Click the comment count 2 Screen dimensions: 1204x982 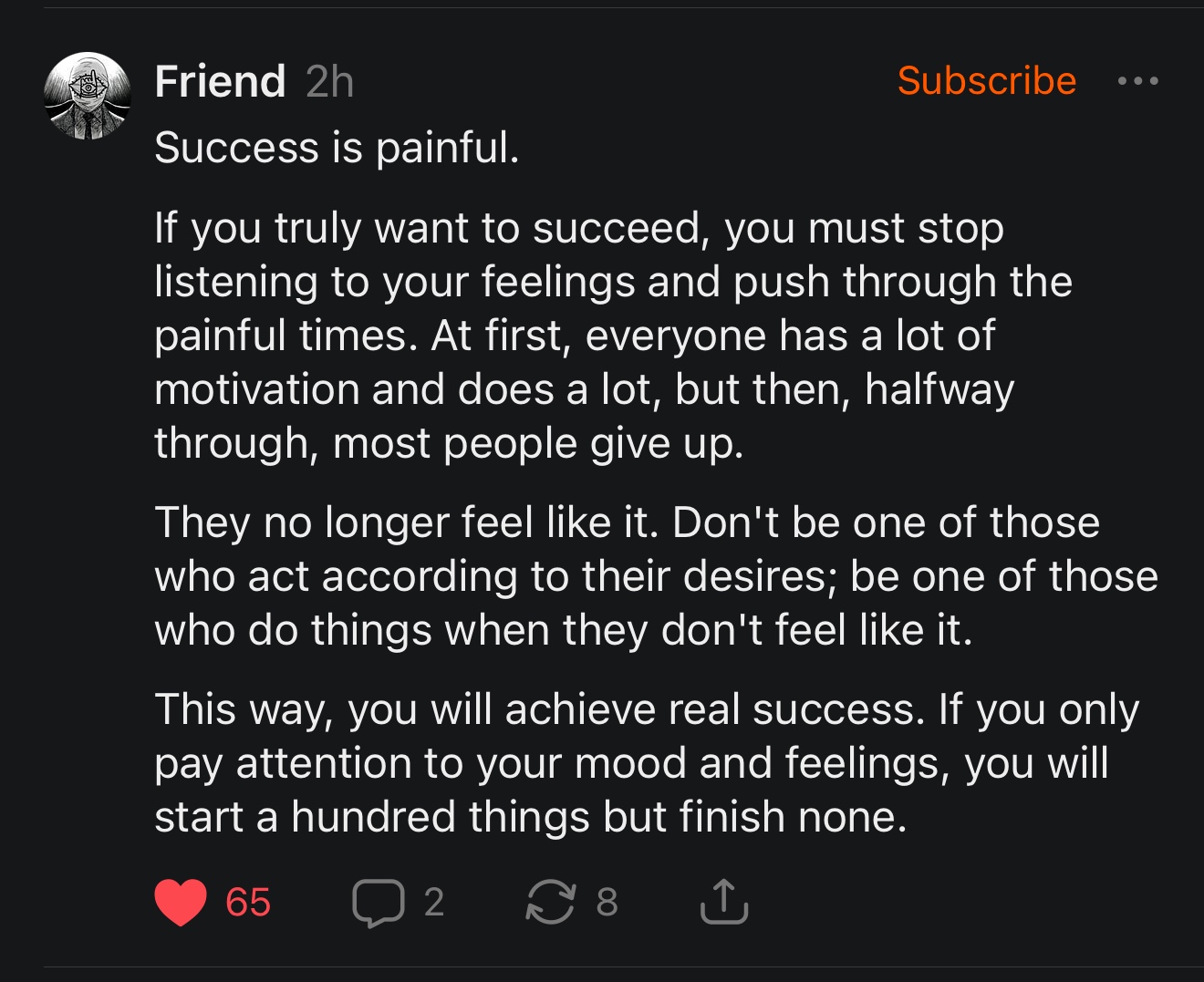click(x=434, y=902)
